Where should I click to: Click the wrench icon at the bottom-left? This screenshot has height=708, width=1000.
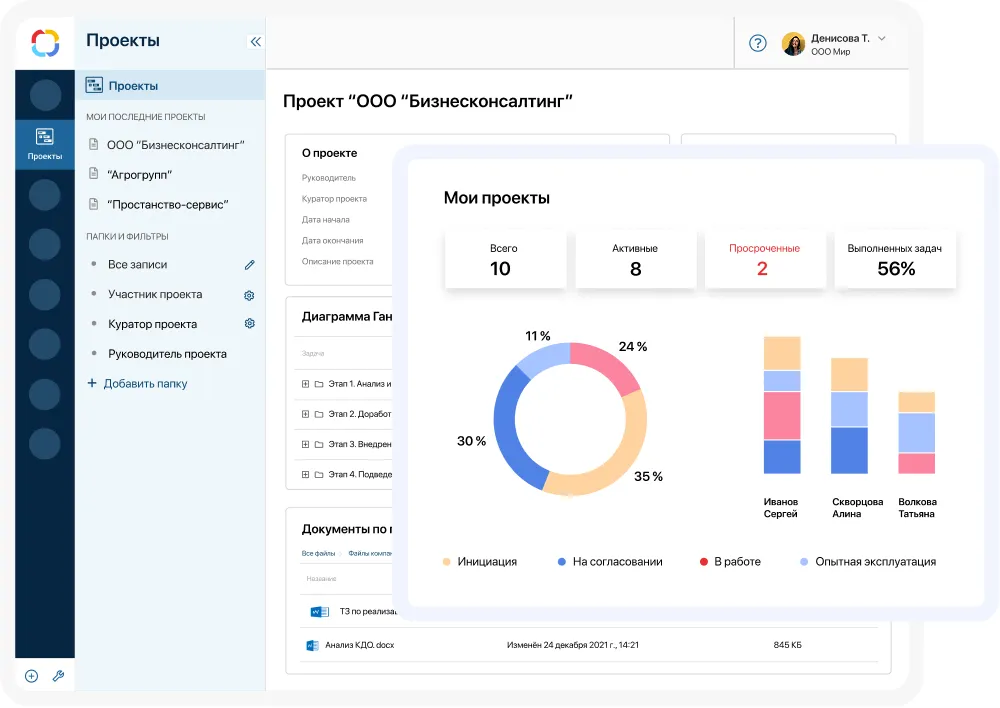point(58,676)
